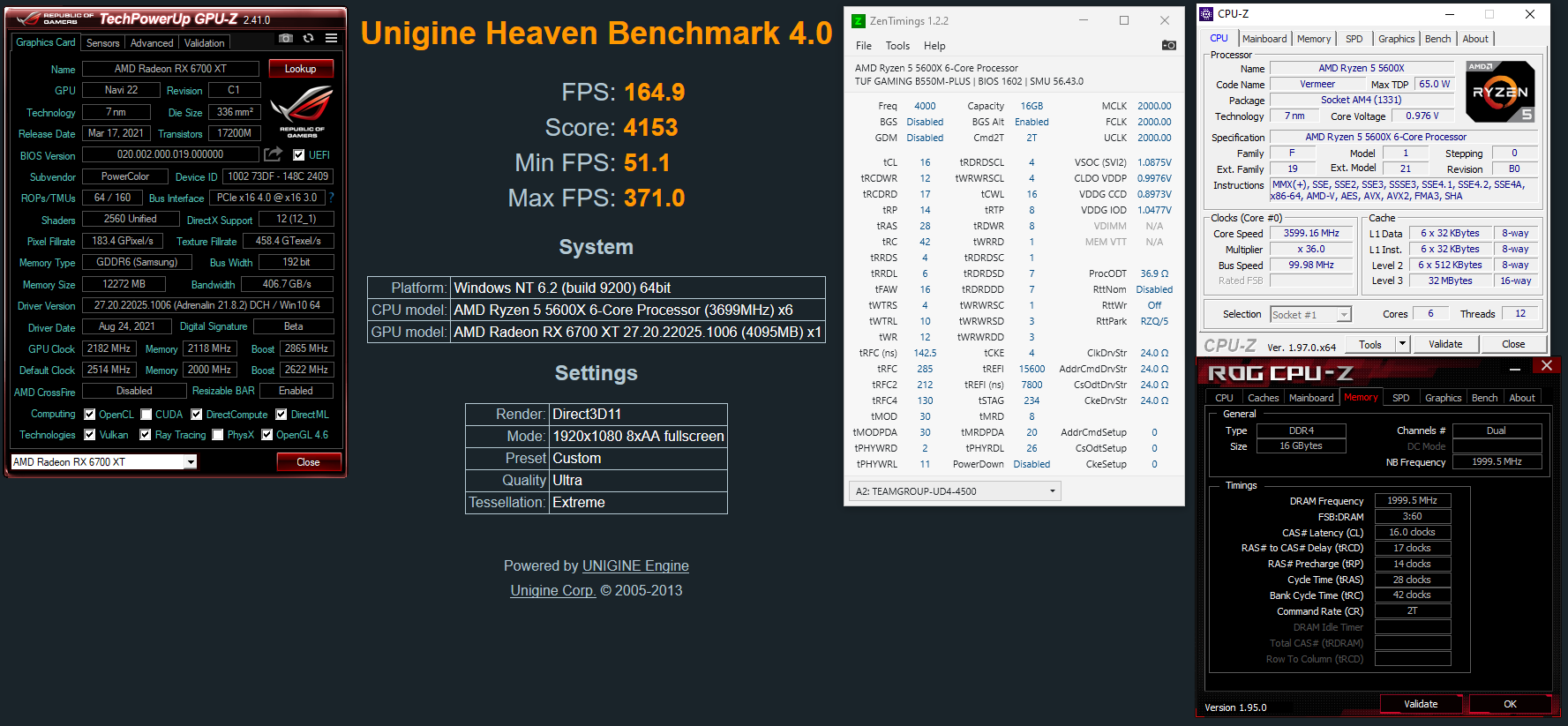The image size is (1568, 726).
Task: Switch to the Mainboard tab in CPU-Z
Action: point(1264,39)
